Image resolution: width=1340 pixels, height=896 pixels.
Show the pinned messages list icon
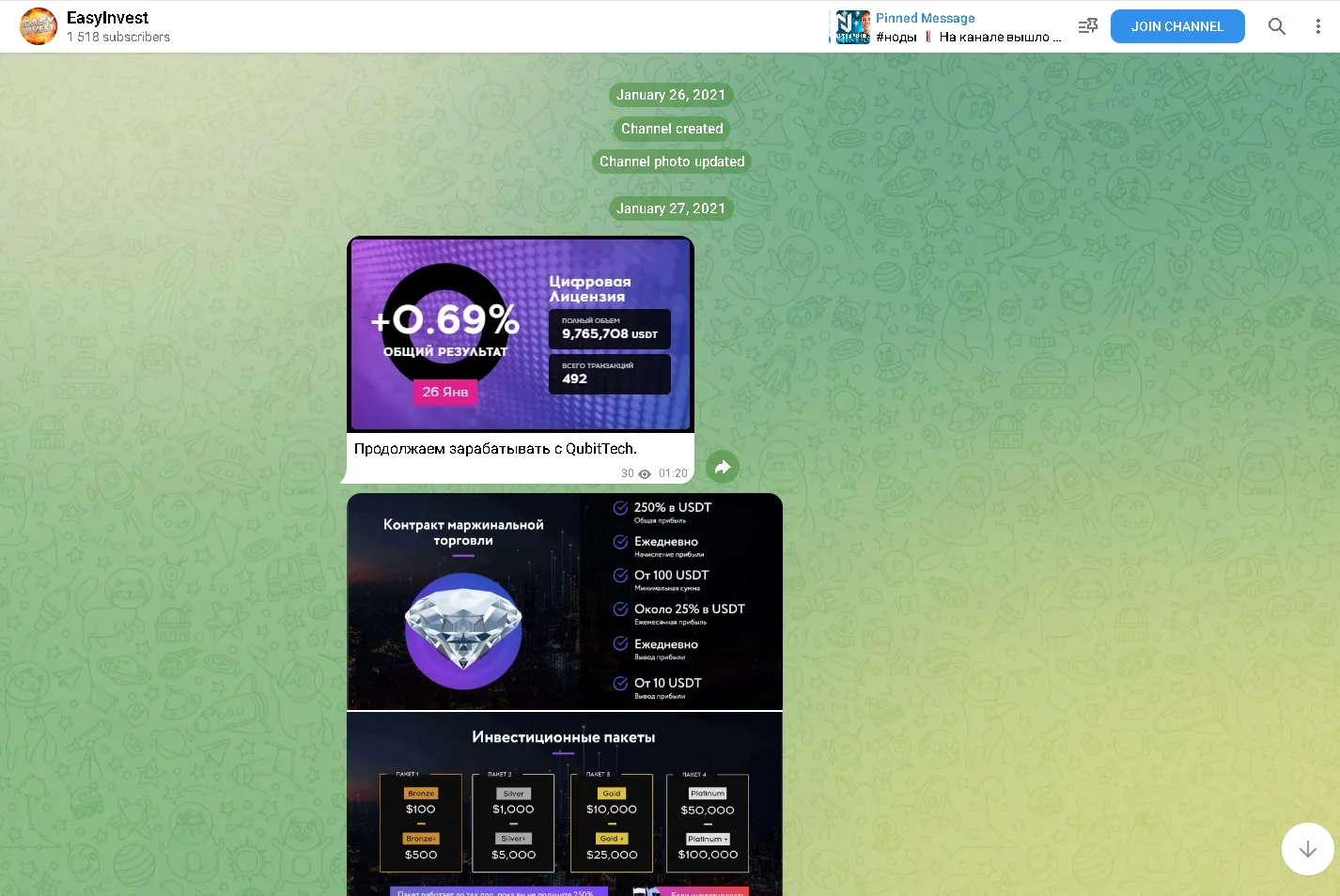[1087, 26]
